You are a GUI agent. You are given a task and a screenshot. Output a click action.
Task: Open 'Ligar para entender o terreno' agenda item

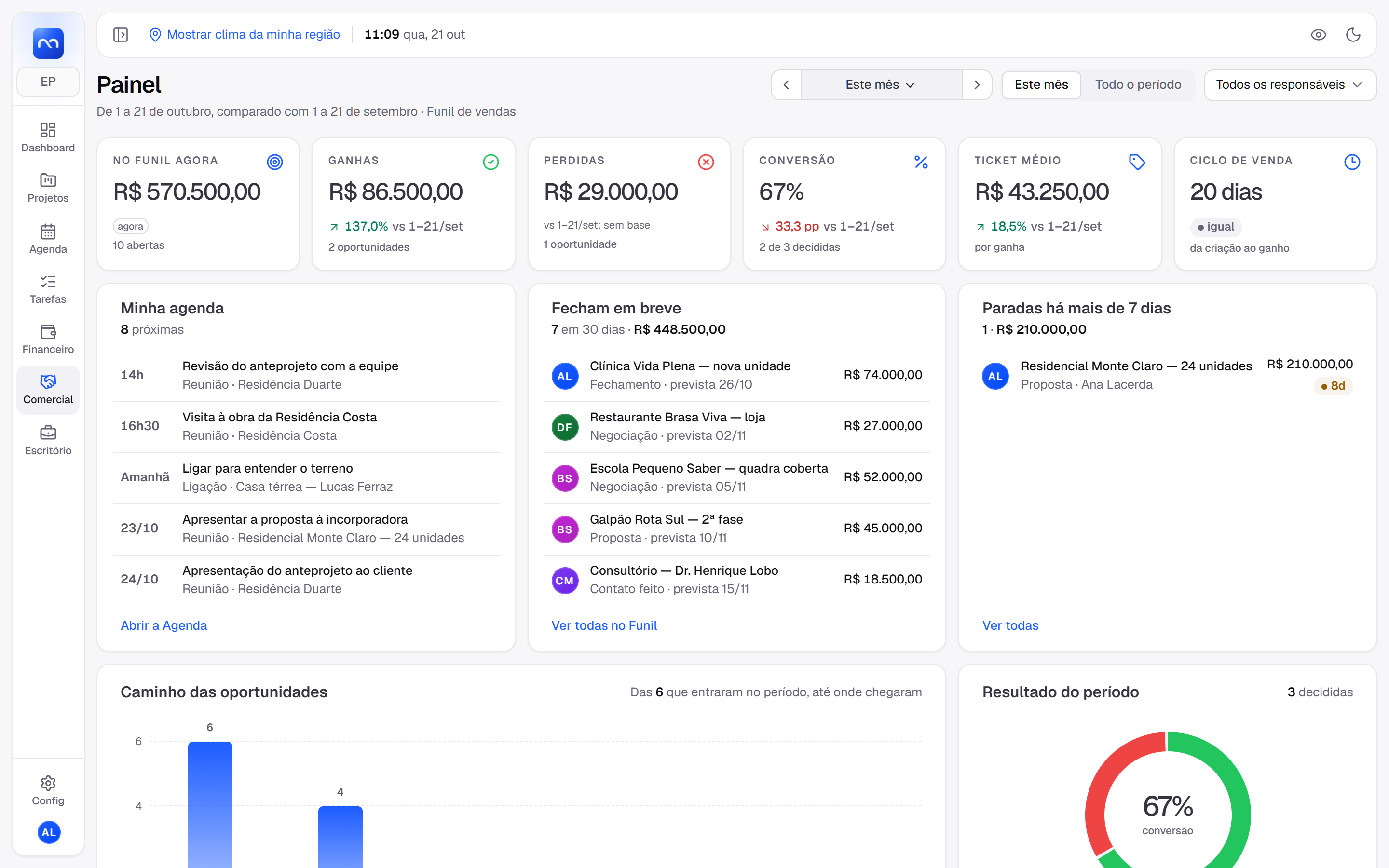click(306, 477)
